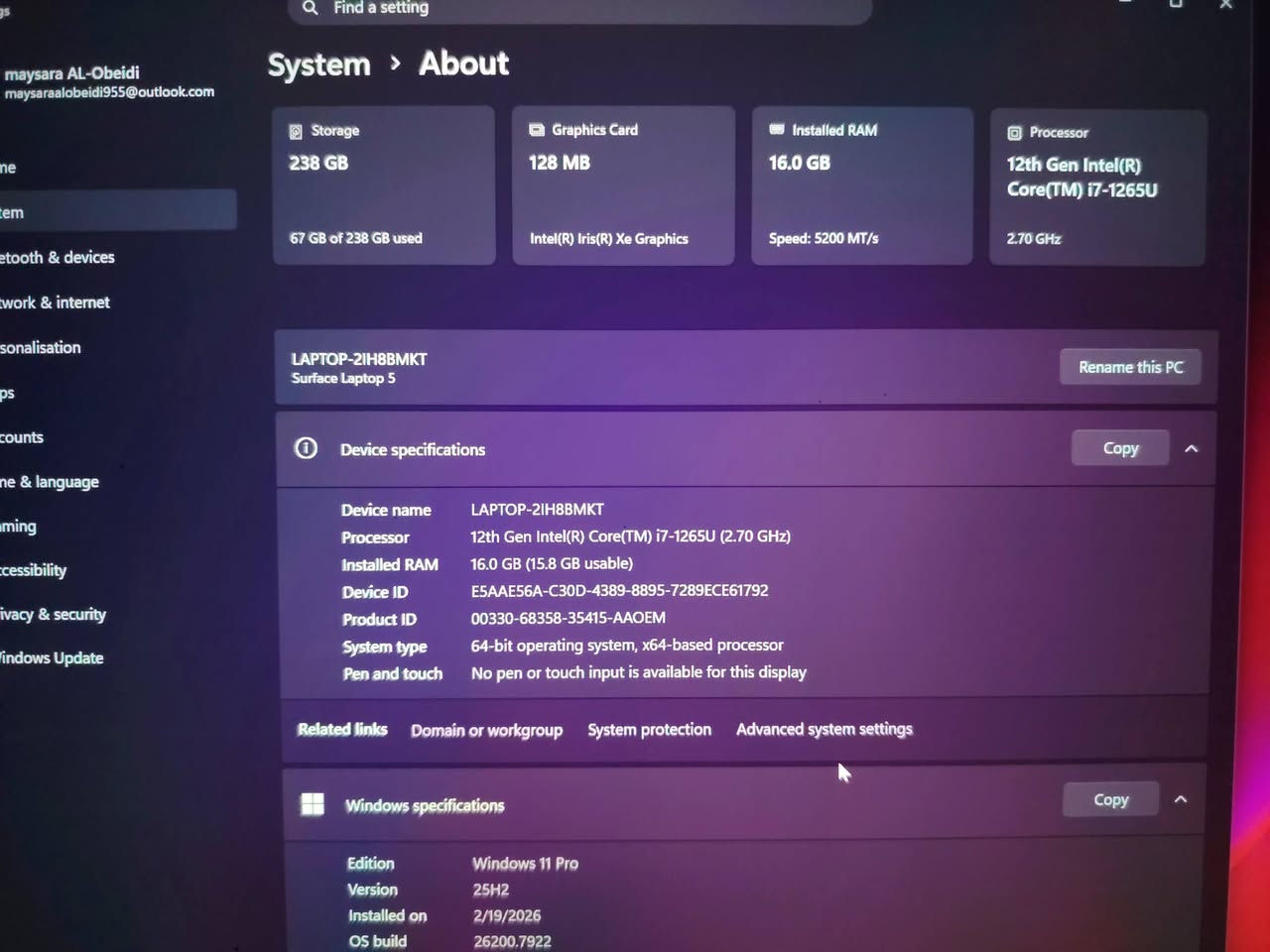
Task: Click the Graphics Card icon on its card
Action: [537, 129]
